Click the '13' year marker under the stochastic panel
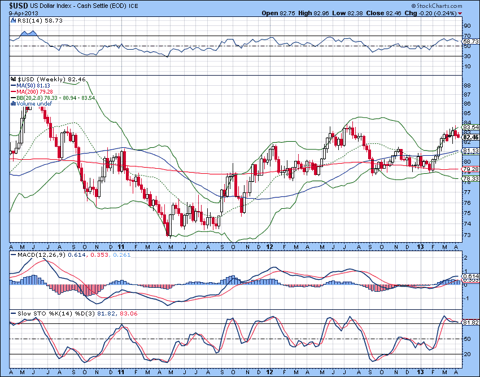Image resolution: width=480 pixels, height=377 pixels. tap(421, 372)
